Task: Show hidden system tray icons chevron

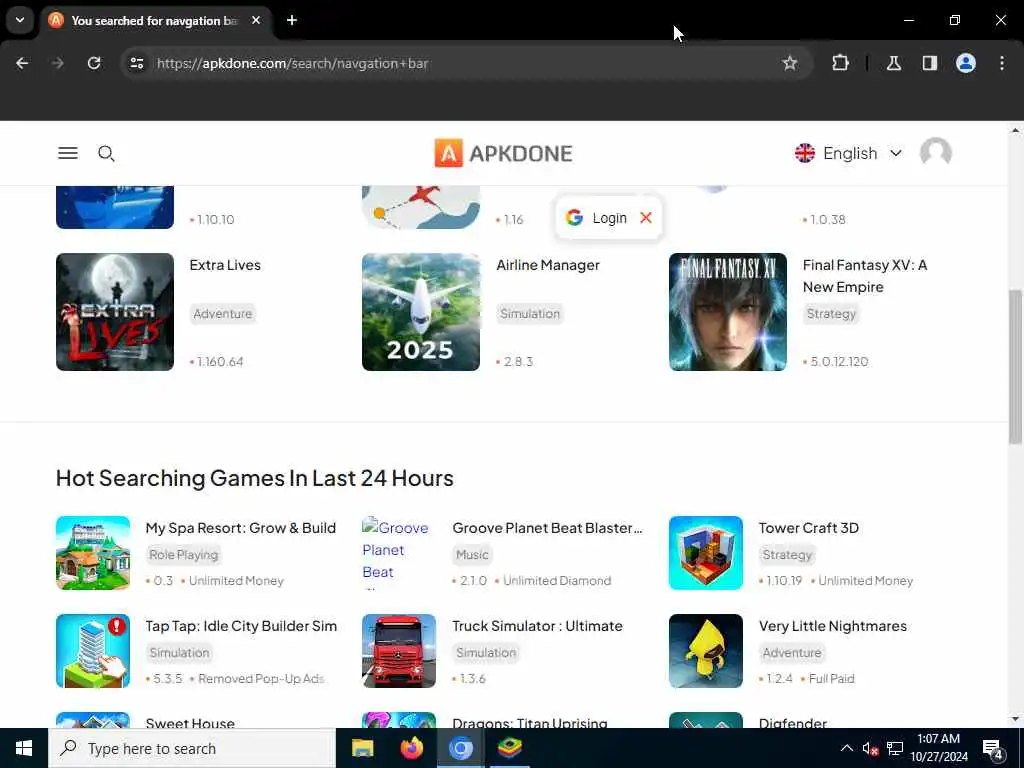Action: (x=846, y=748)
